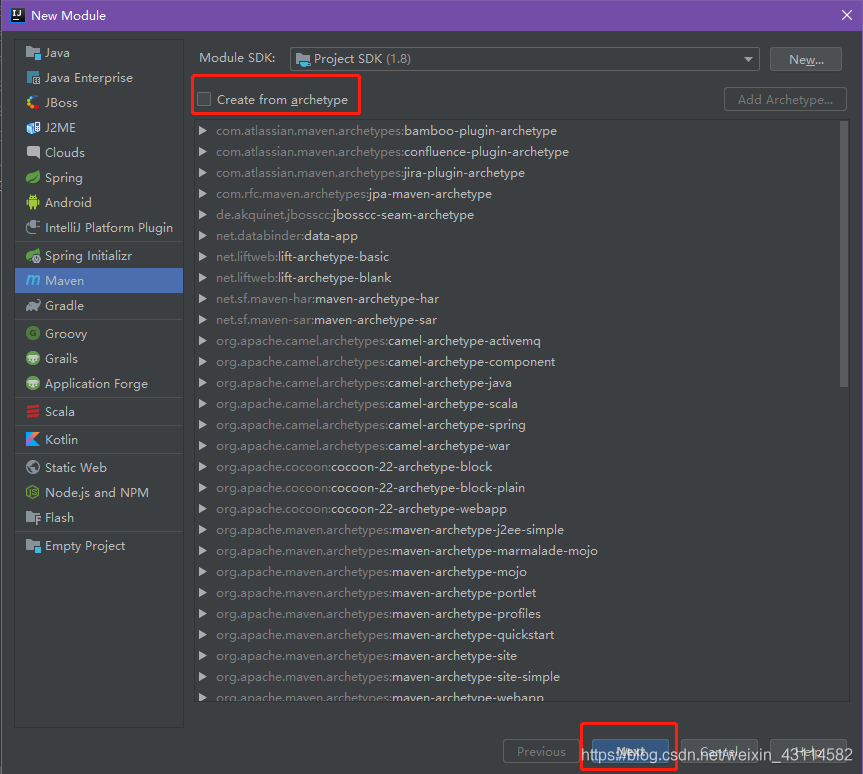Select maven-archetype-har row
Image resolution: width=863 pixels, height=774 pixels.
(516, 298)
